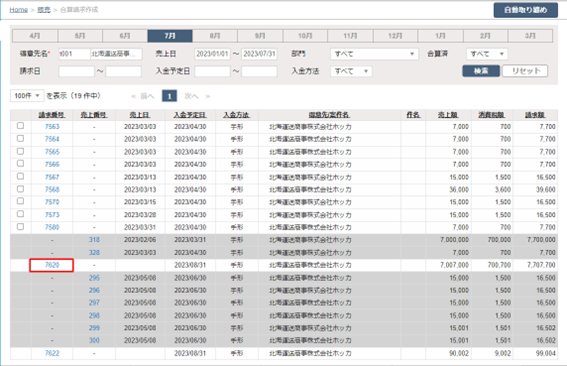Open sales number 328

pyautogui.click(x=94, y=252)
